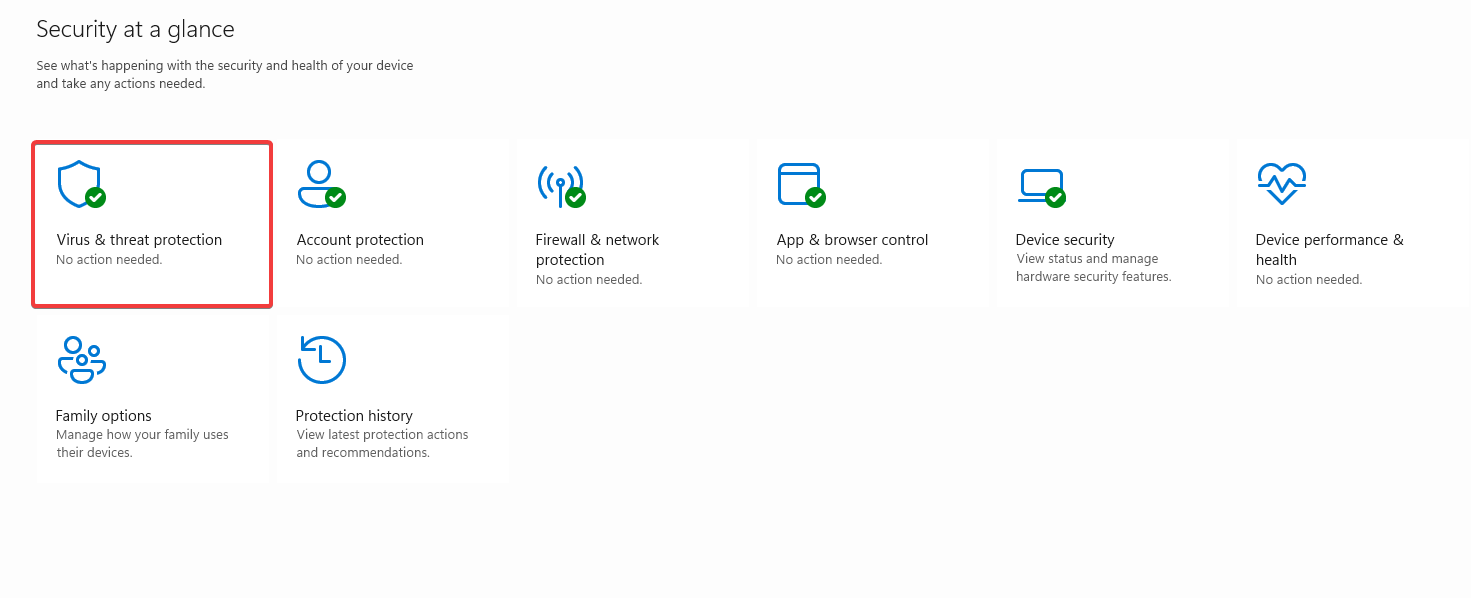Click the Firewall & network antenna icon
This screenshot has height=598, width=1471.
(x=561, y=185)
